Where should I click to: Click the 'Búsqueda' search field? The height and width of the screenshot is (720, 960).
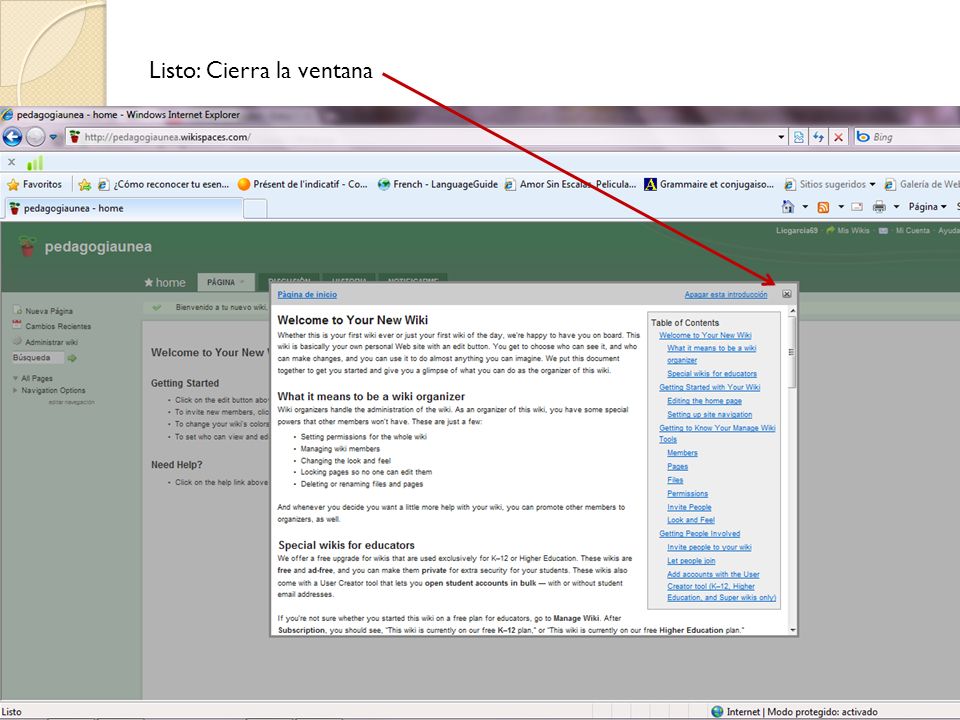[x=38, y=358]
